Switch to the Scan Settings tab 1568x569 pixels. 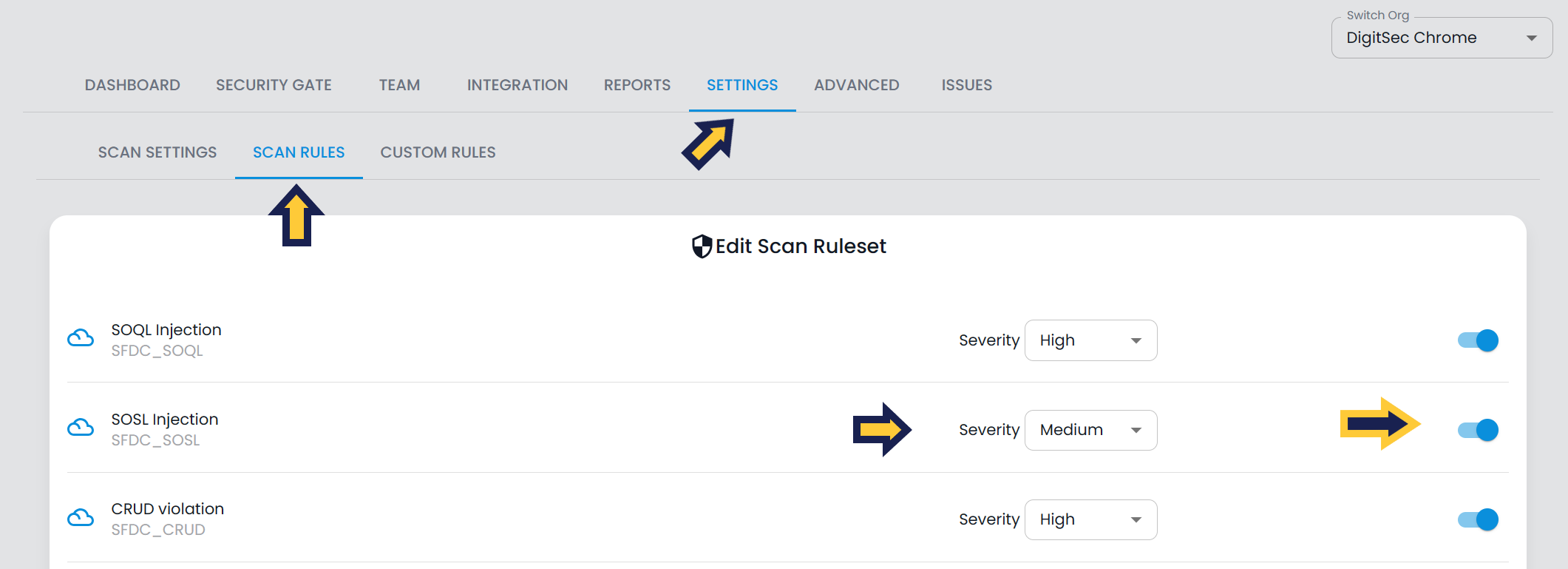coord(157,152)
